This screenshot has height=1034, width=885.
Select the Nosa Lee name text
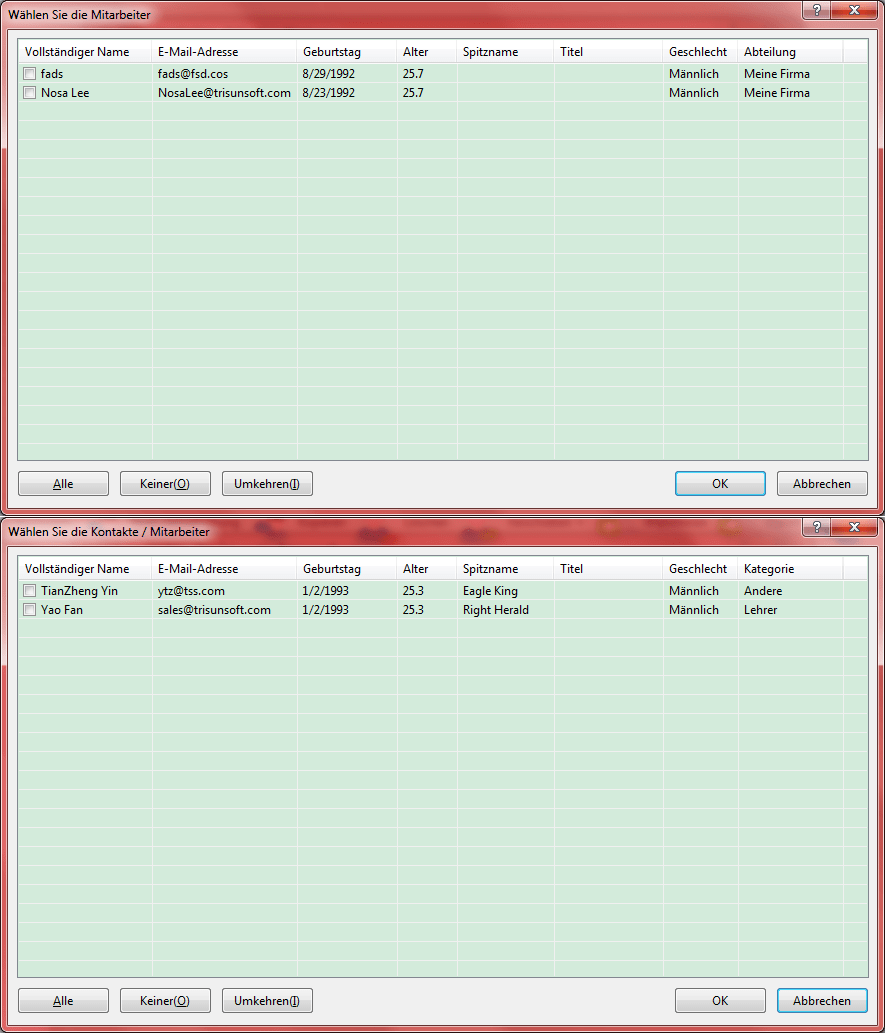click(65, 93)
